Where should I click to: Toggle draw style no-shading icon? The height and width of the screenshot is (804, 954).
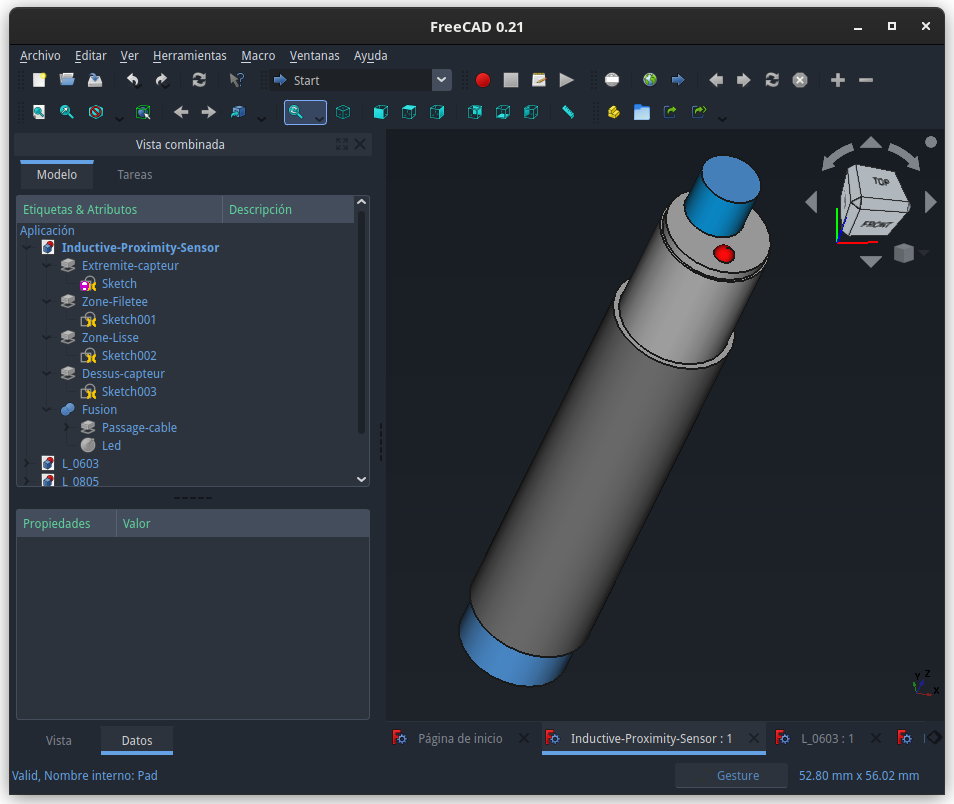pos(96,112)
